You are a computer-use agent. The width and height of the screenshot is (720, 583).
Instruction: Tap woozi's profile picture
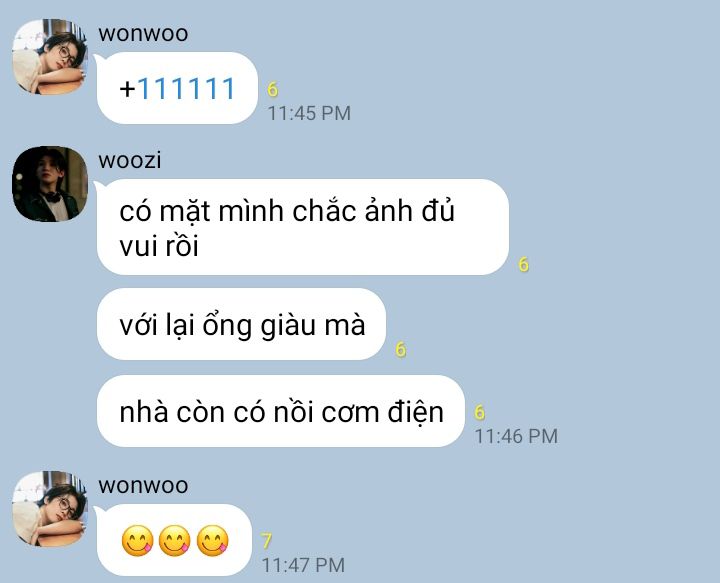coord(50,184)
